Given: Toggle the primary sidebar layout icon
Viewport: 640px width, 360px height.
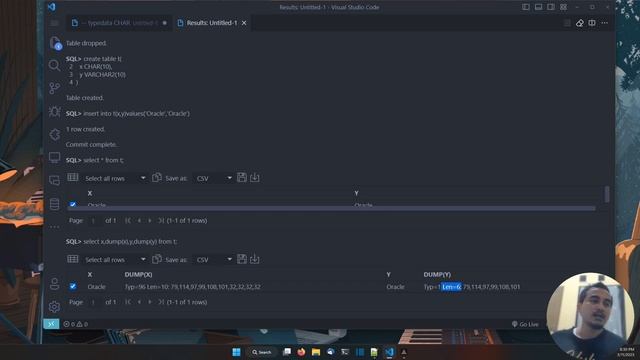Looking at the screenshot, I should 526,7.
